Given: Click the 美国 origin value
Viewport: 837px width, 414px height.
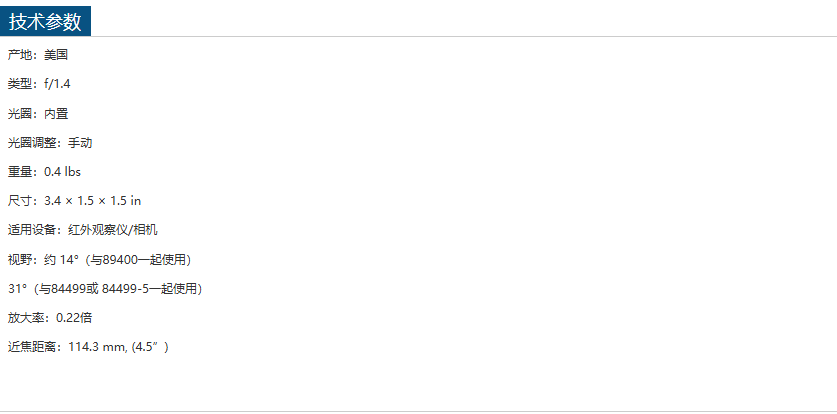Looking at the screenshot, I should tap(56, 55).
